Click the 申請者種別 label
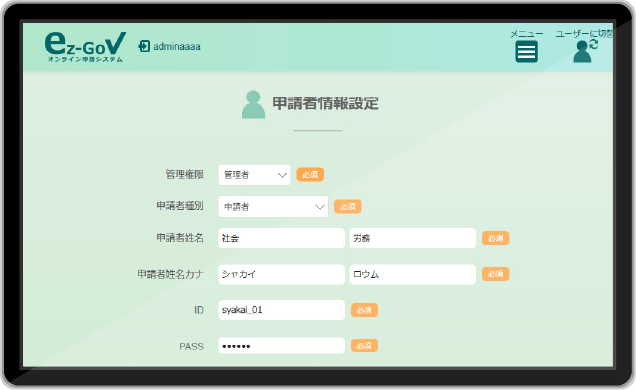Image resolution: width=636 pixels, height=390 pixels. [180, 206]
